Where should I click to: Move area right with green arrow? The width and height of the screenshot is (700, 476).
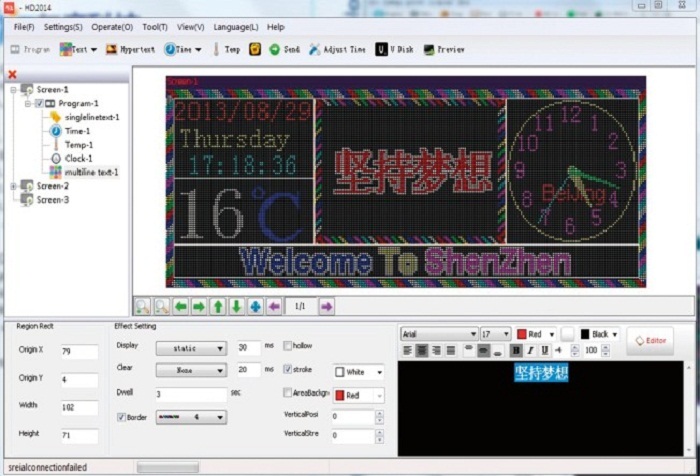click(199, 307)
